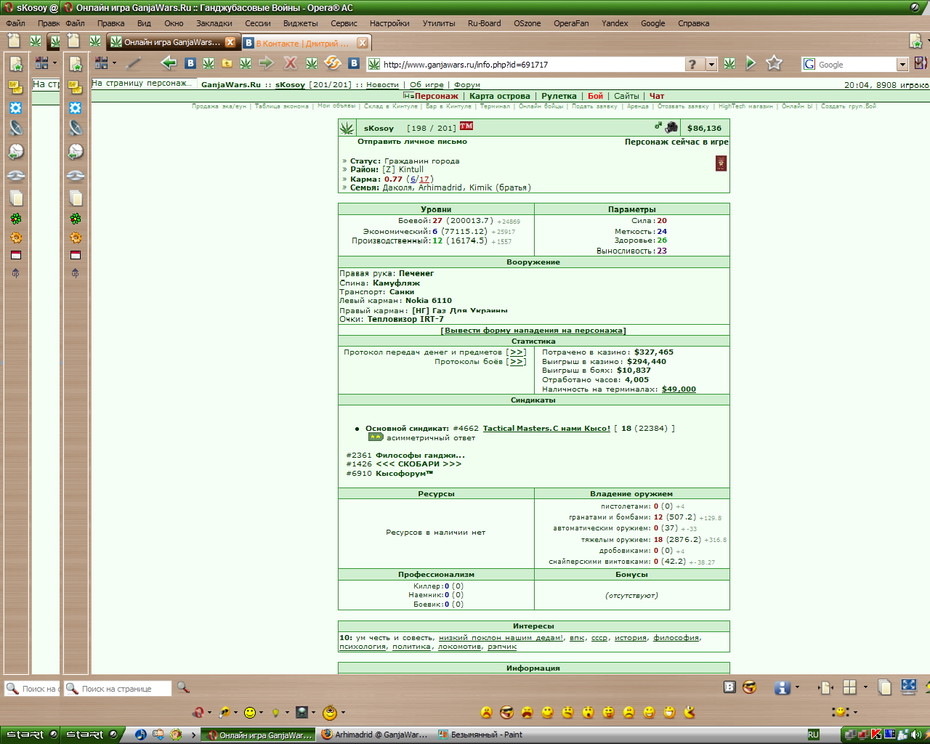Open the Карта острова navigation link
Viewport: 930px width, 744px height.
coord(499,96)
